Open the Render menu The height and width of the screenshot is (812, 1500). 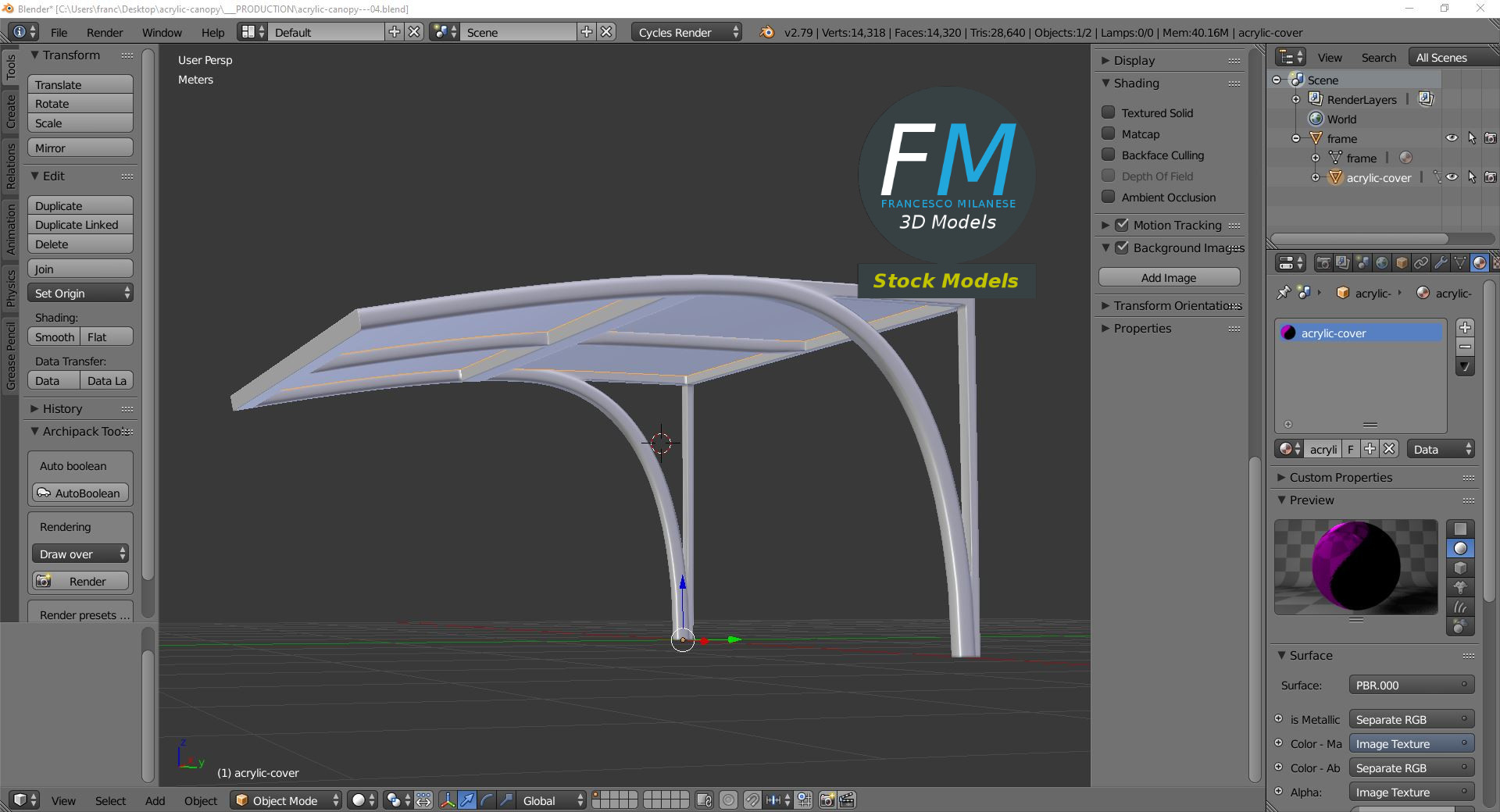(x=104, y=32)
